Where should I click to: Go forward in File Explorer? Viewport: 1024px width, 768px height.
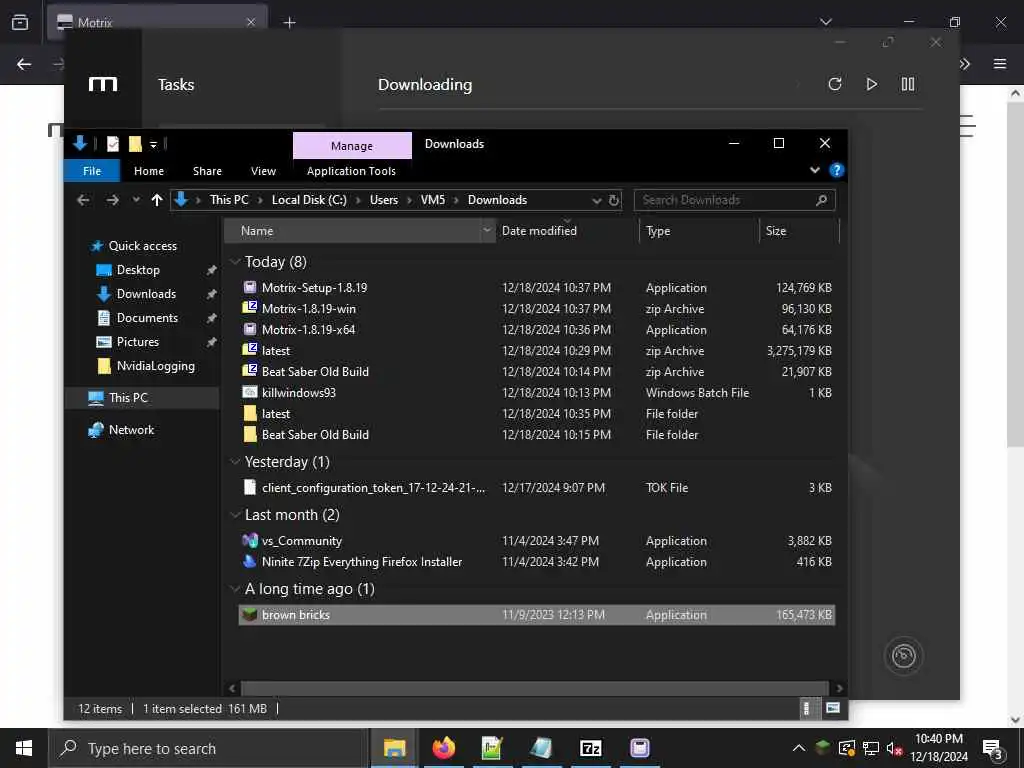pos(112,200)
